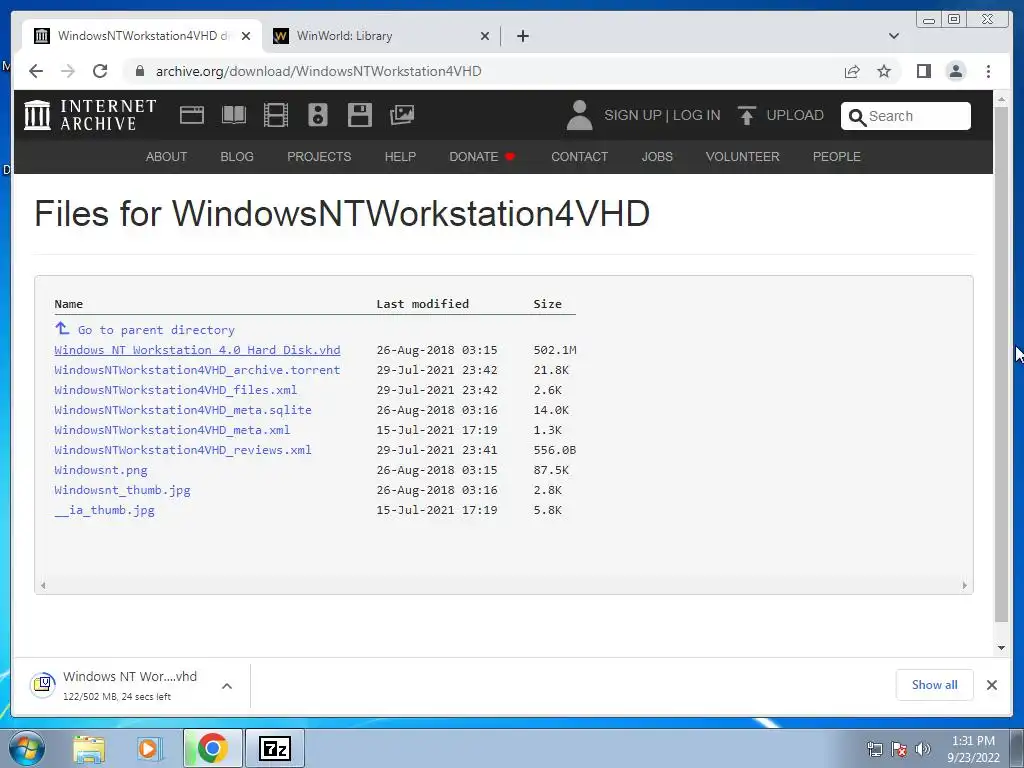Open the DONATE nav menu item
The height and width of the screenshot is (768, 1024).
coord(482,157)
